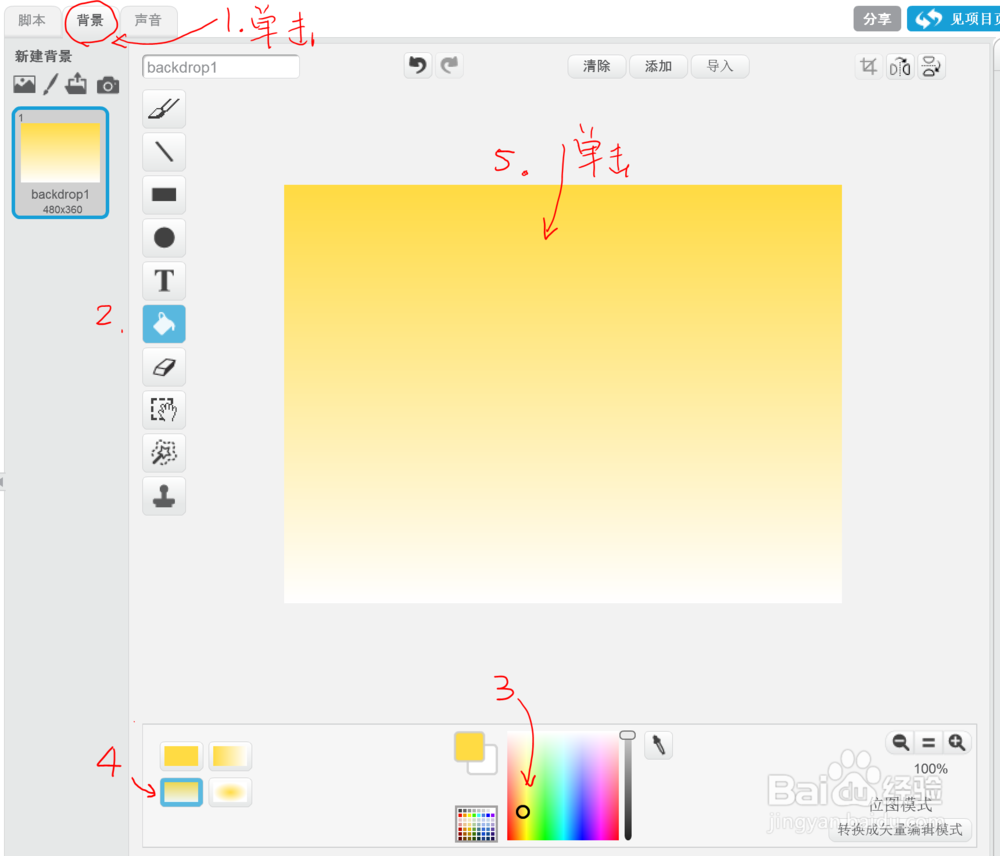Paint a new backdrop icon

pyautogui.click(x=50, y=84)
